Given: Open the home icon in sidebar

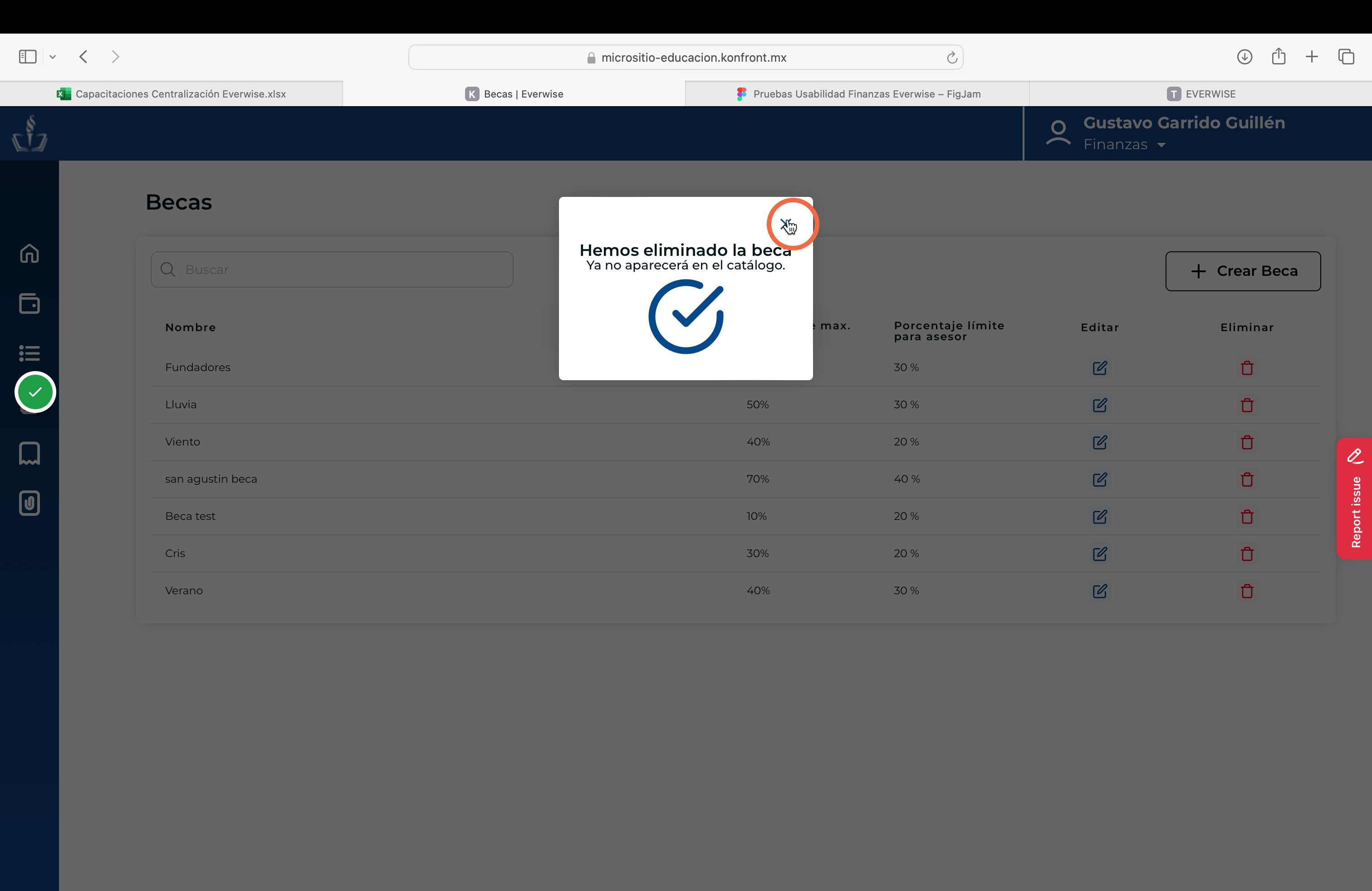Looking at the screenshot, I should 29,253.
